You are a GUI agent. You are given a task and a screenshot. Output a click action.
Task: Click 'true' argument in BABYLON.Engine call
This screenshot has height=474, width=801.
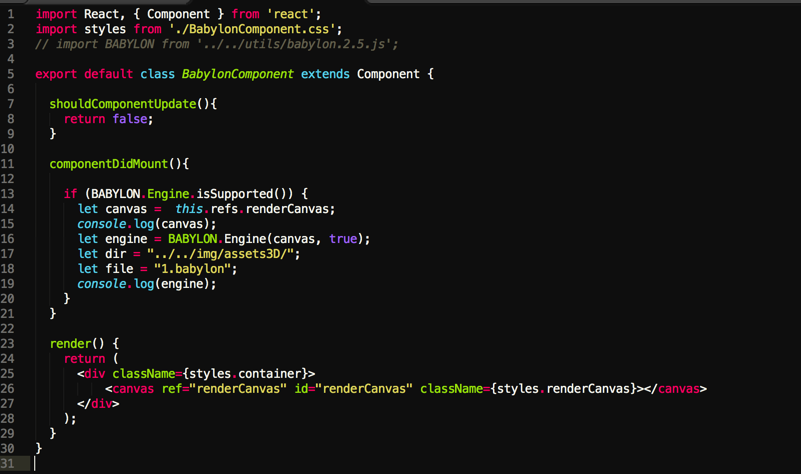pos(343,239)
